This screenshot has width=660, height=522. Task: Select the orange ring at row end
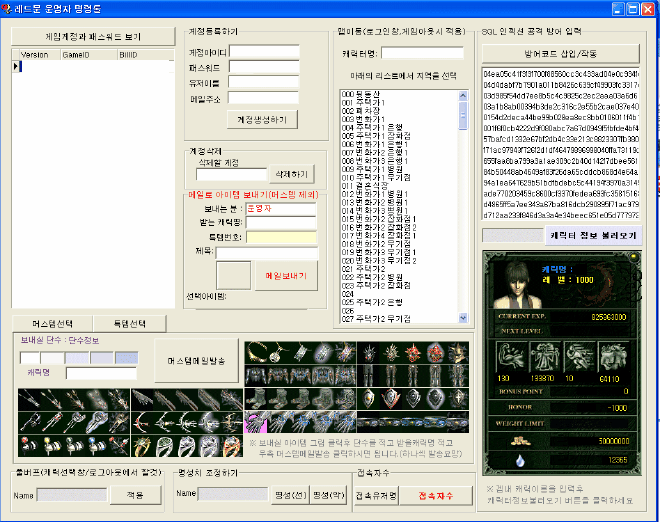pyautogui.click(x=232, y=446)
